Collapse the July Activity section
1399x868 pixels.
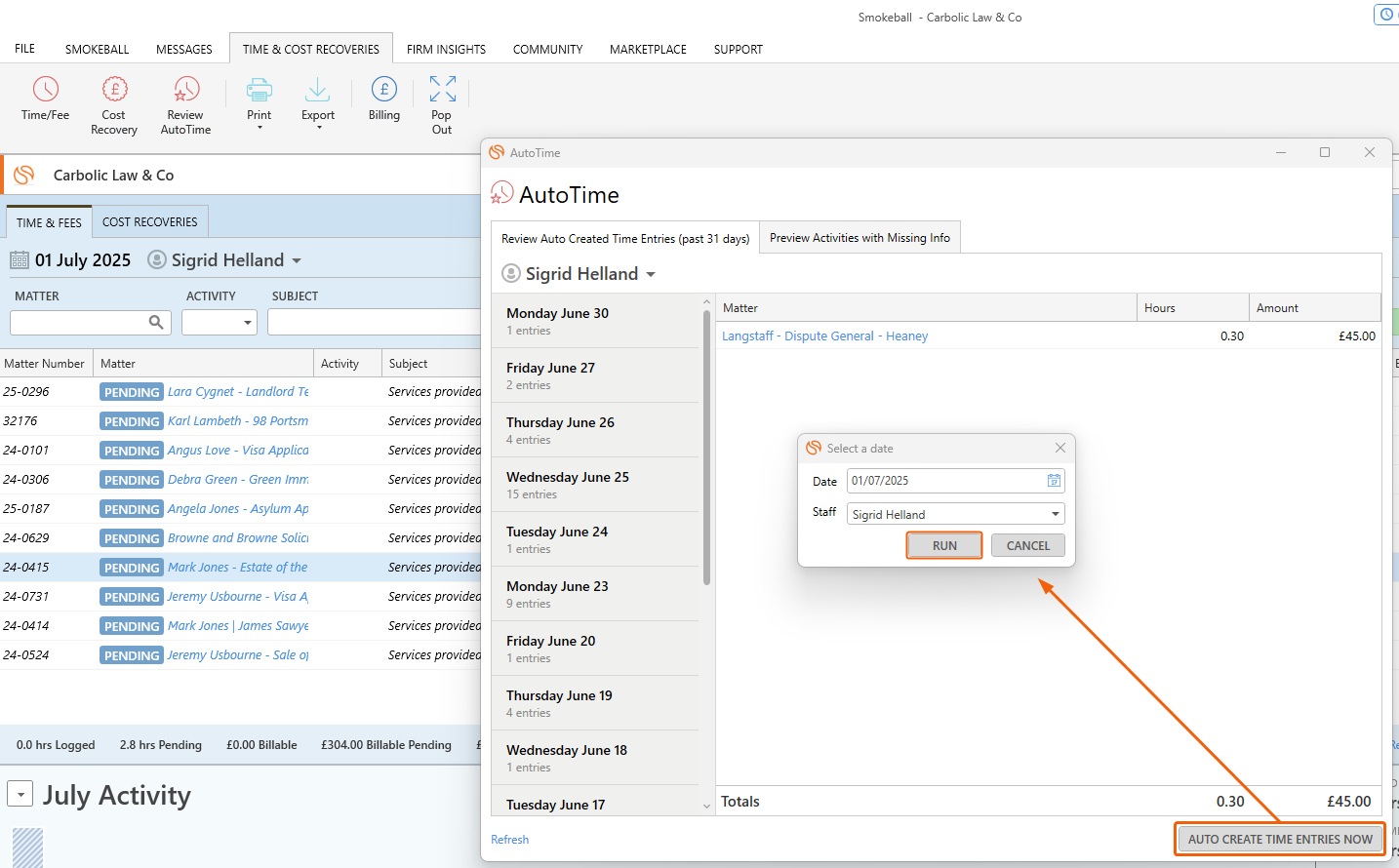20,794
